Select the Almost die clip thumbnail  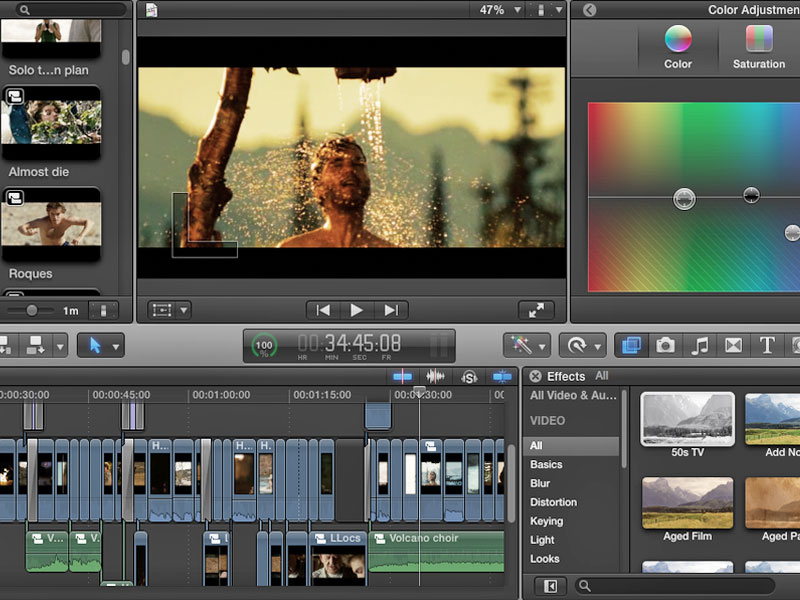click(51, 122)
